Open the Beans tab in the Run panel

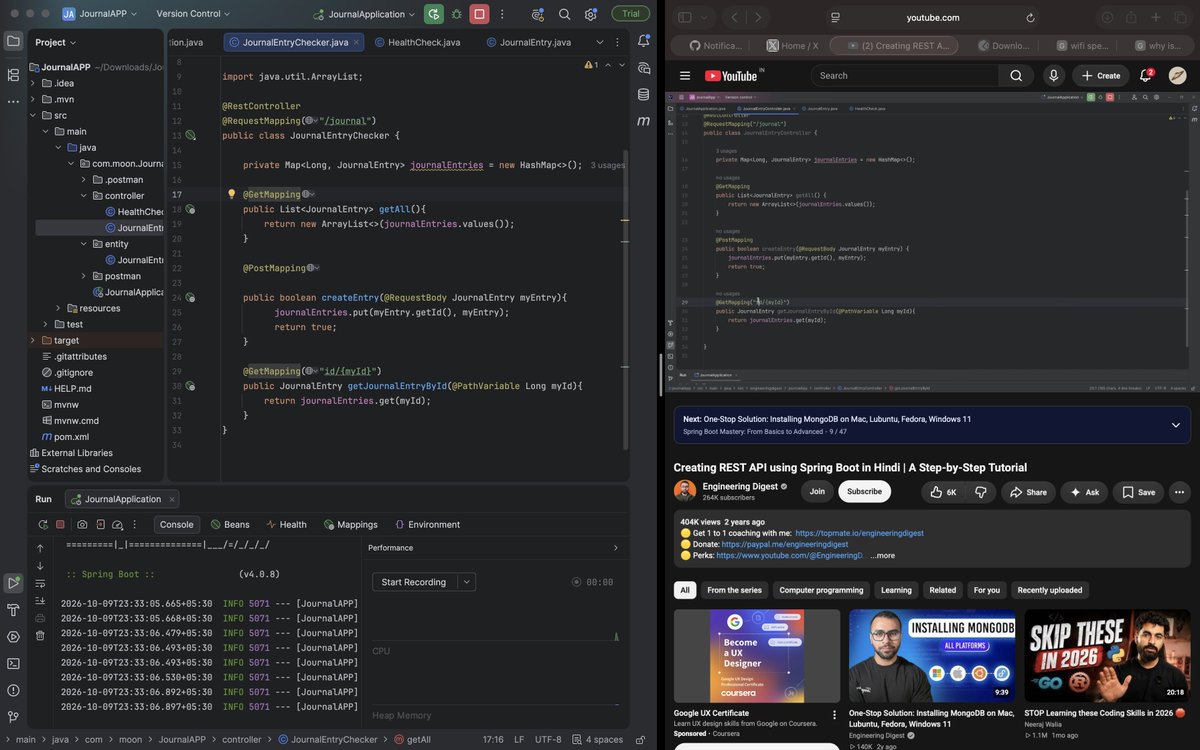pos(230,524)
